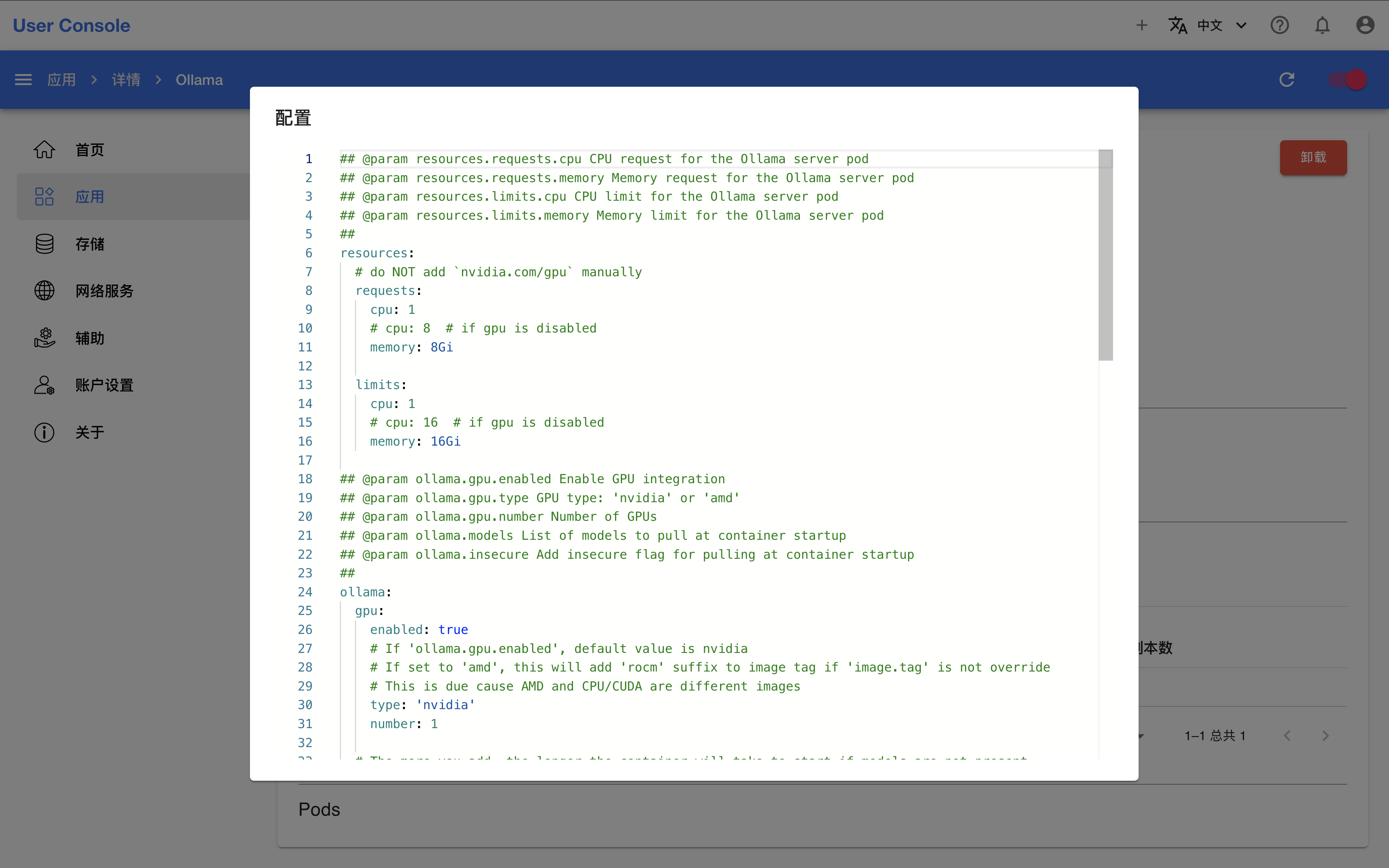Click '@param ollama.gpu.number' comment on line 20

coord(499,517)
